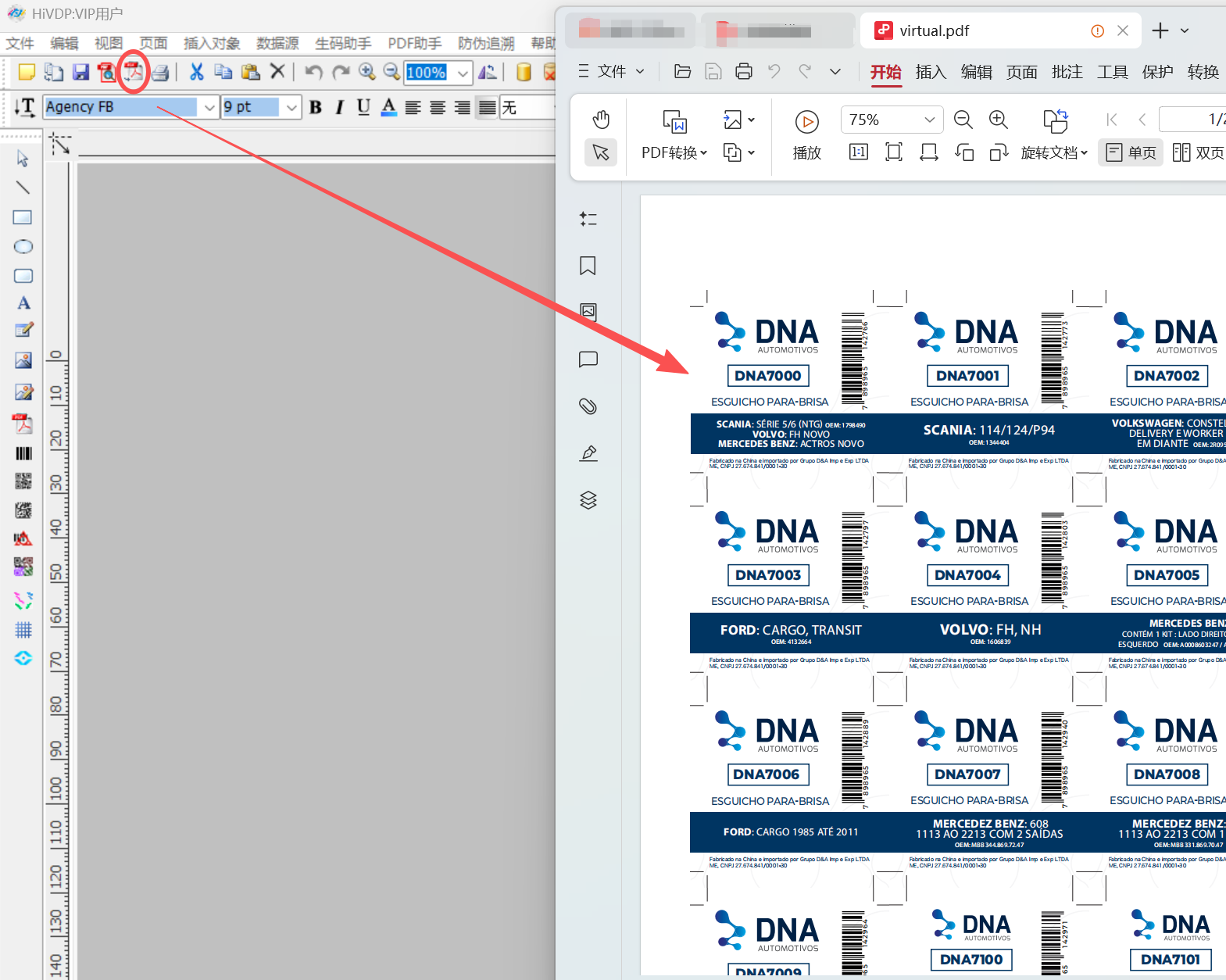Expand the 75% zoom level dropdown

point(929,120)
